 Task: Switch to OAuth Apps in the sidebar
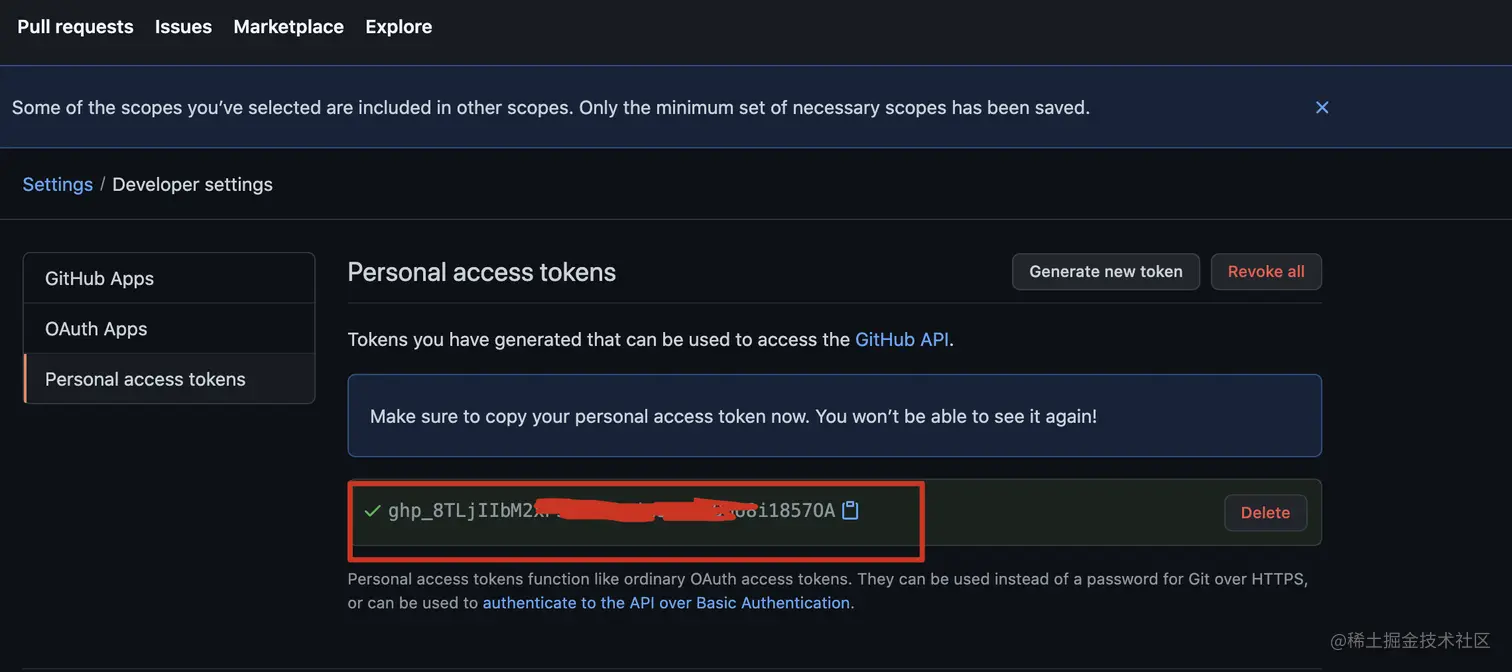click(x=169, y=329)
